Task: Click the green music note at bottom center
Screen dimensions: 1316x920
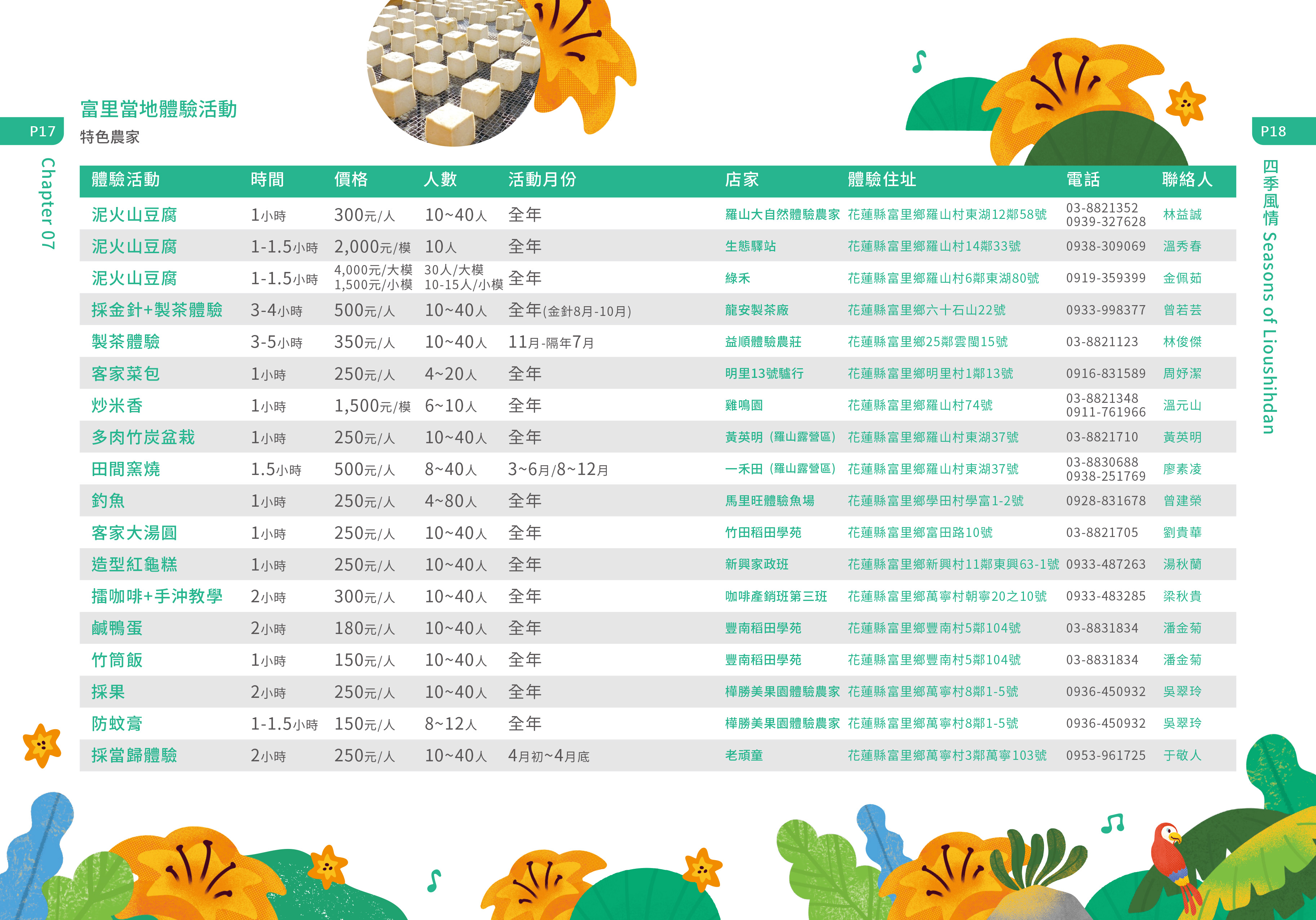Action: [x=434, y=880]
